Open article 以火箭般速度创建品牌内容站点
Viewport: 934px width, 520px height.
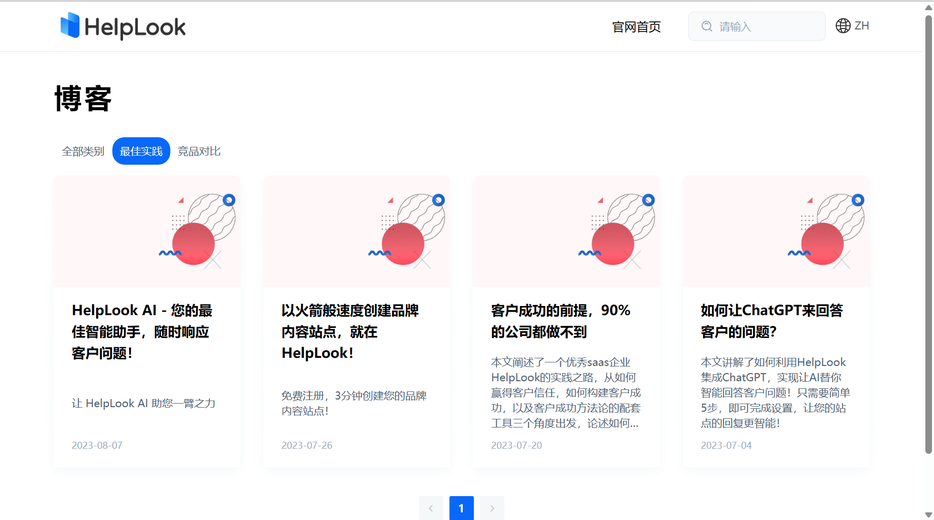(x=350, y=332)
